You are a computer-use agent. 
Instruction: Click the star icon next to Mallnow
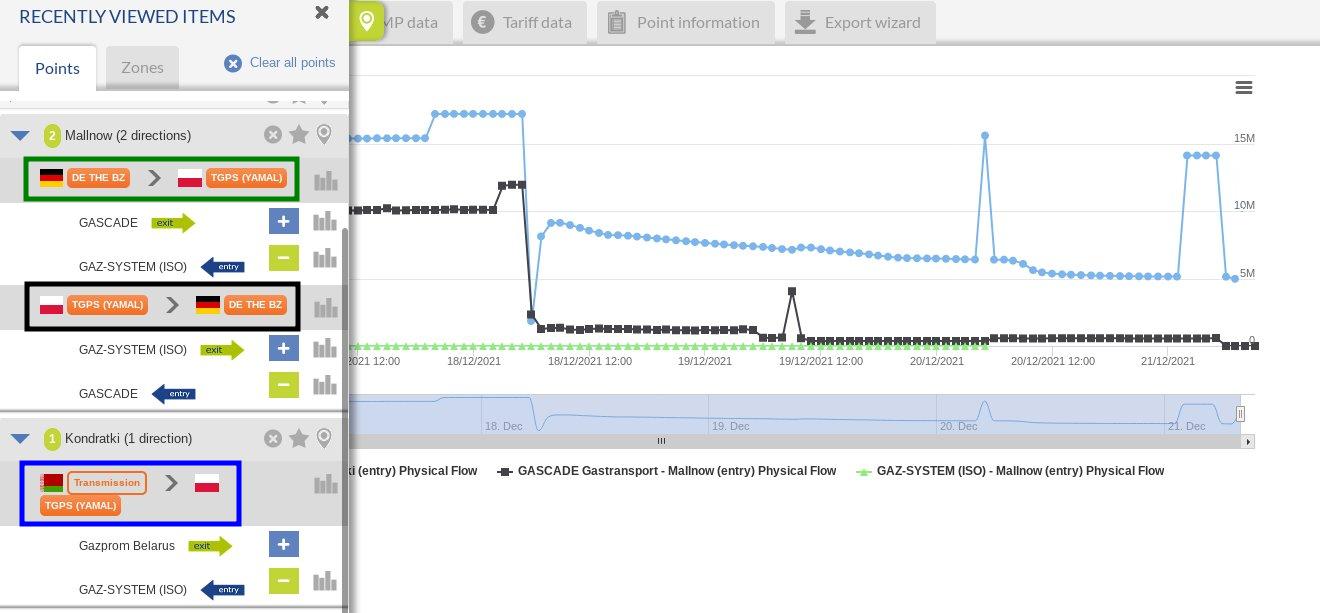point(298,135)
